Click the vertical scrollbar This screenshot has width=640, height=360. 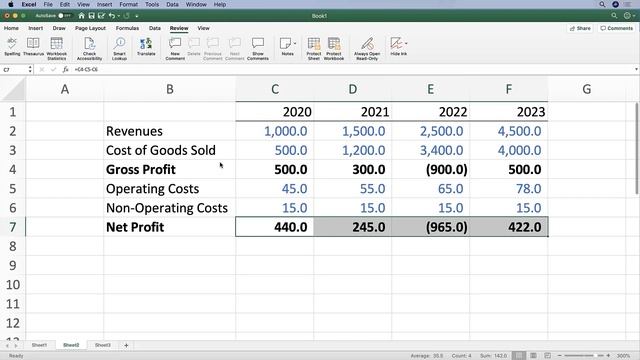(x=636, y=149)
